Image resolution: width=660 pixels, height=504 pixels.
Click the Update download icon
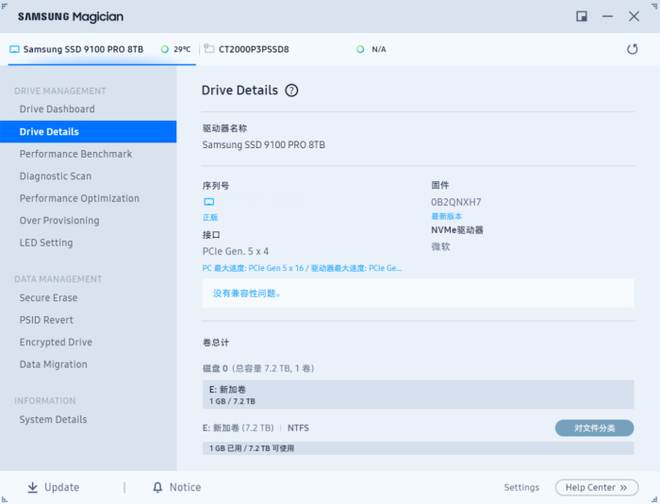[x=32, y=487]
